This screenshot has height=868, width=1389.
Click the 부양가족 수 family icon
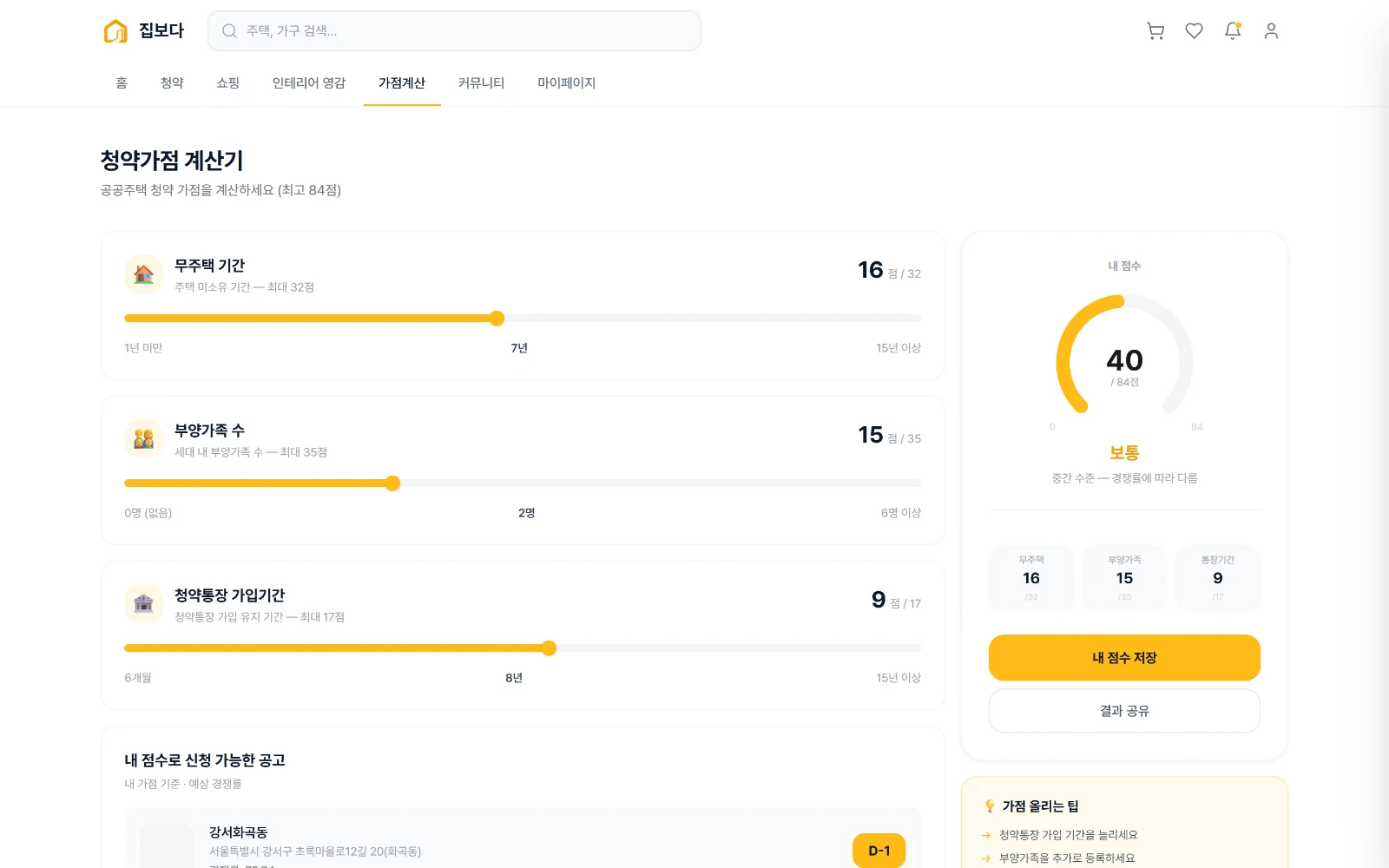pyautogui.click(x=144, y=439)
